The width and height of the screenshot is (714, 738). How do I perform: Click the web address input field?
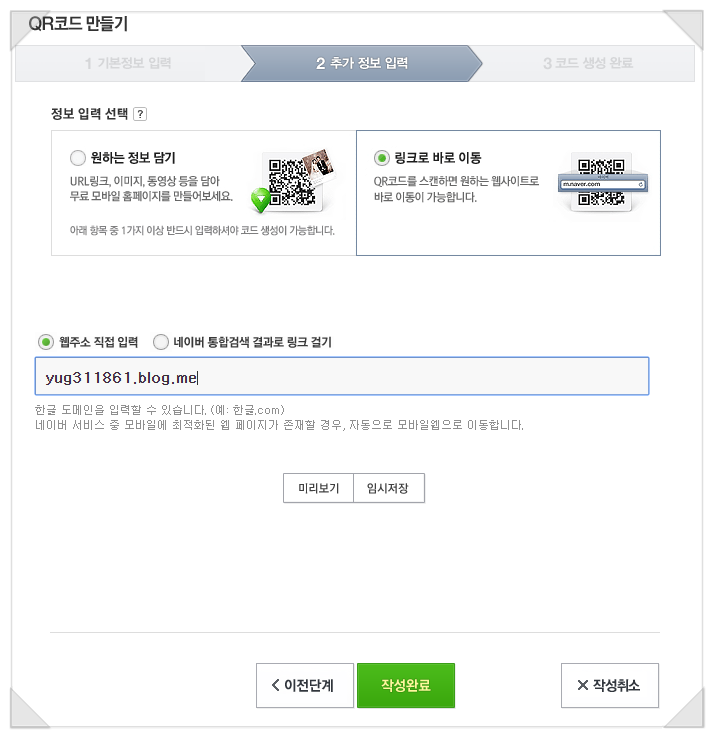pos(342,376)
